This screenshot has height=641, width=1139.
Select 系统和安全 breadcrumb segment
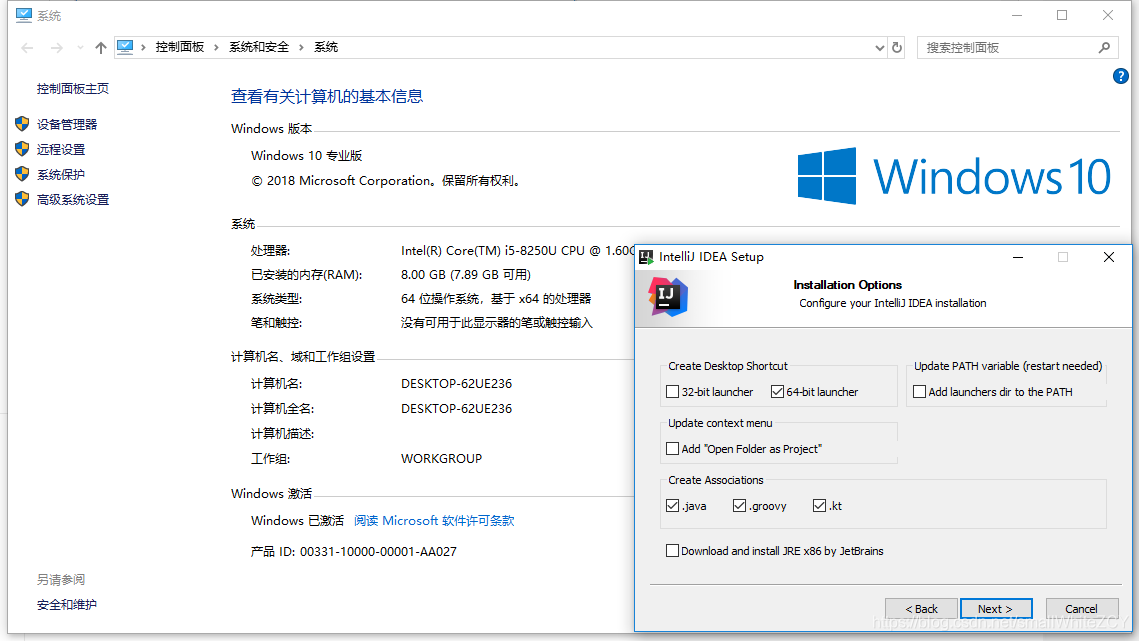tap(259, 47)
